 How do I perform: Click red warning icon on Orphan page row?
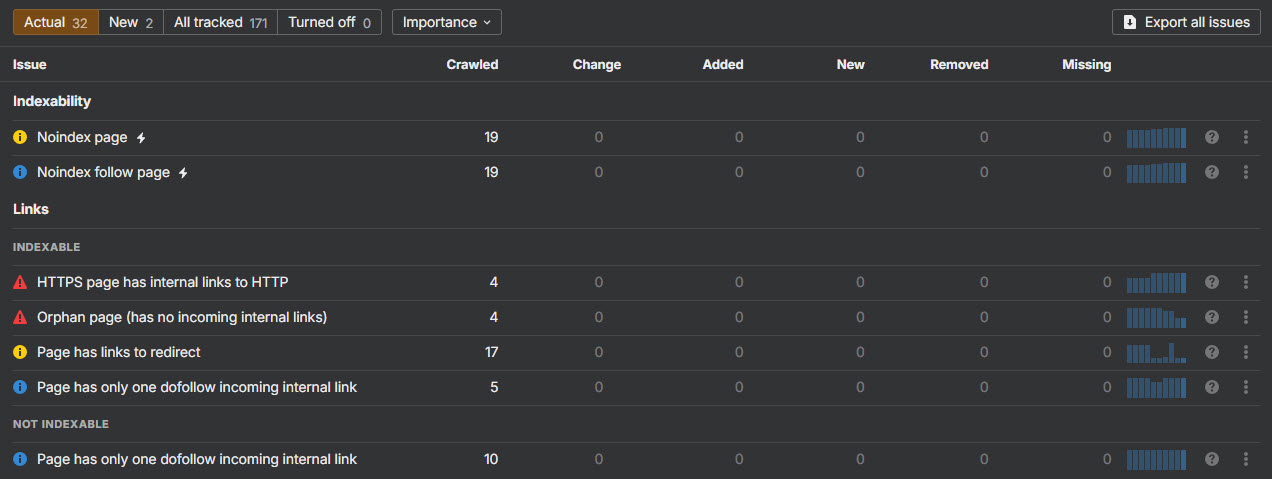(x=20, y=317)
